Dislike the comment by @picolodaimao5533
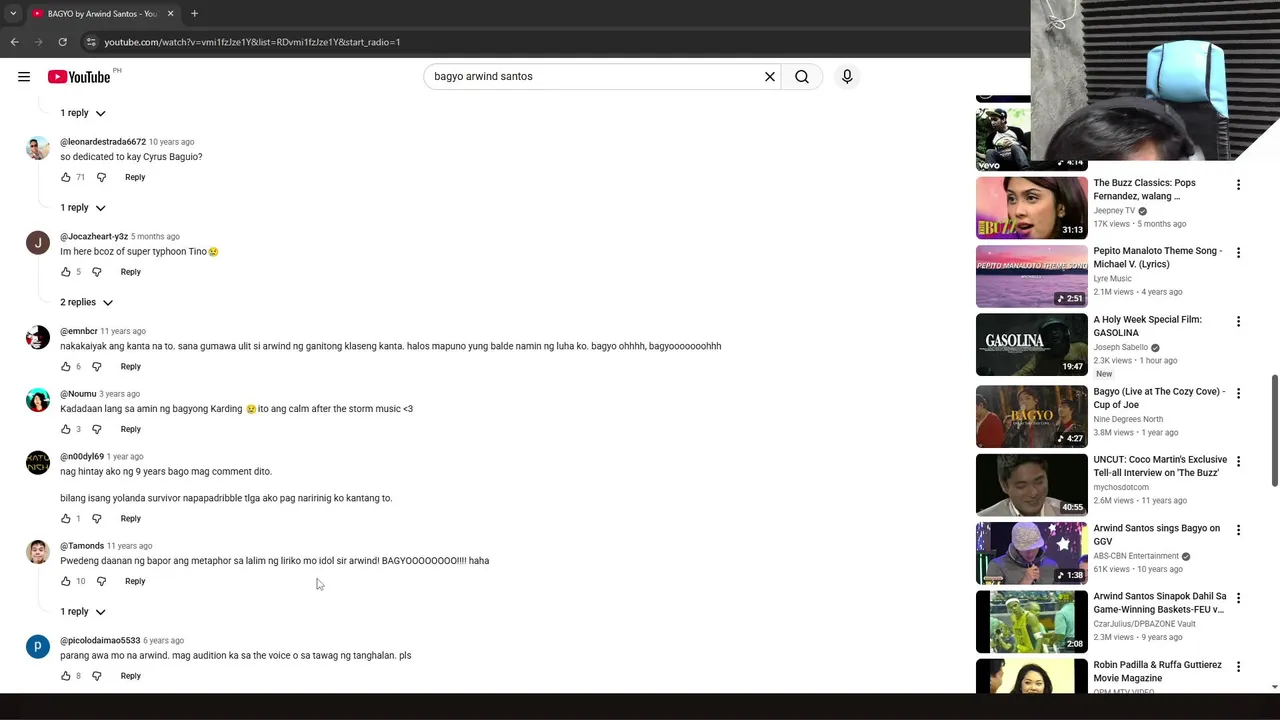Screen dimensions: 1280x720 pos(97,676)
